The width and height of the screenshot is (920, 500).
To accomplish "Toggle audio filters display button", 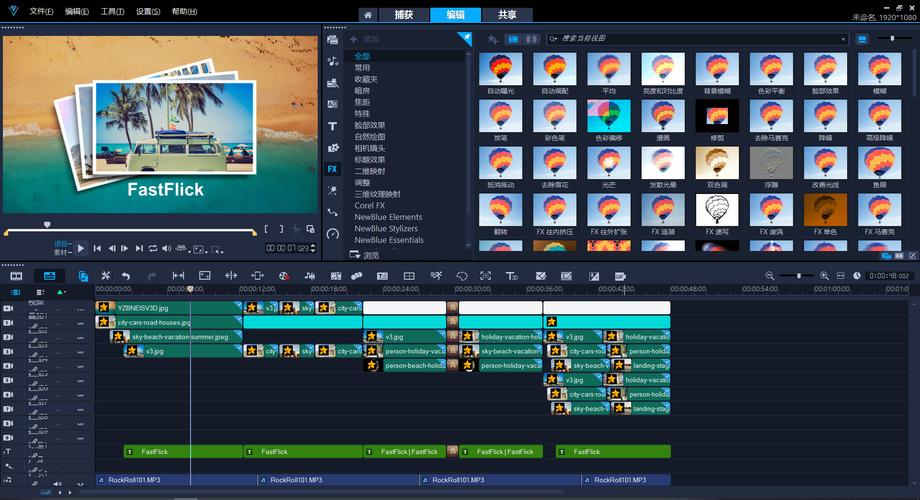I will click(x=530, y=38).
